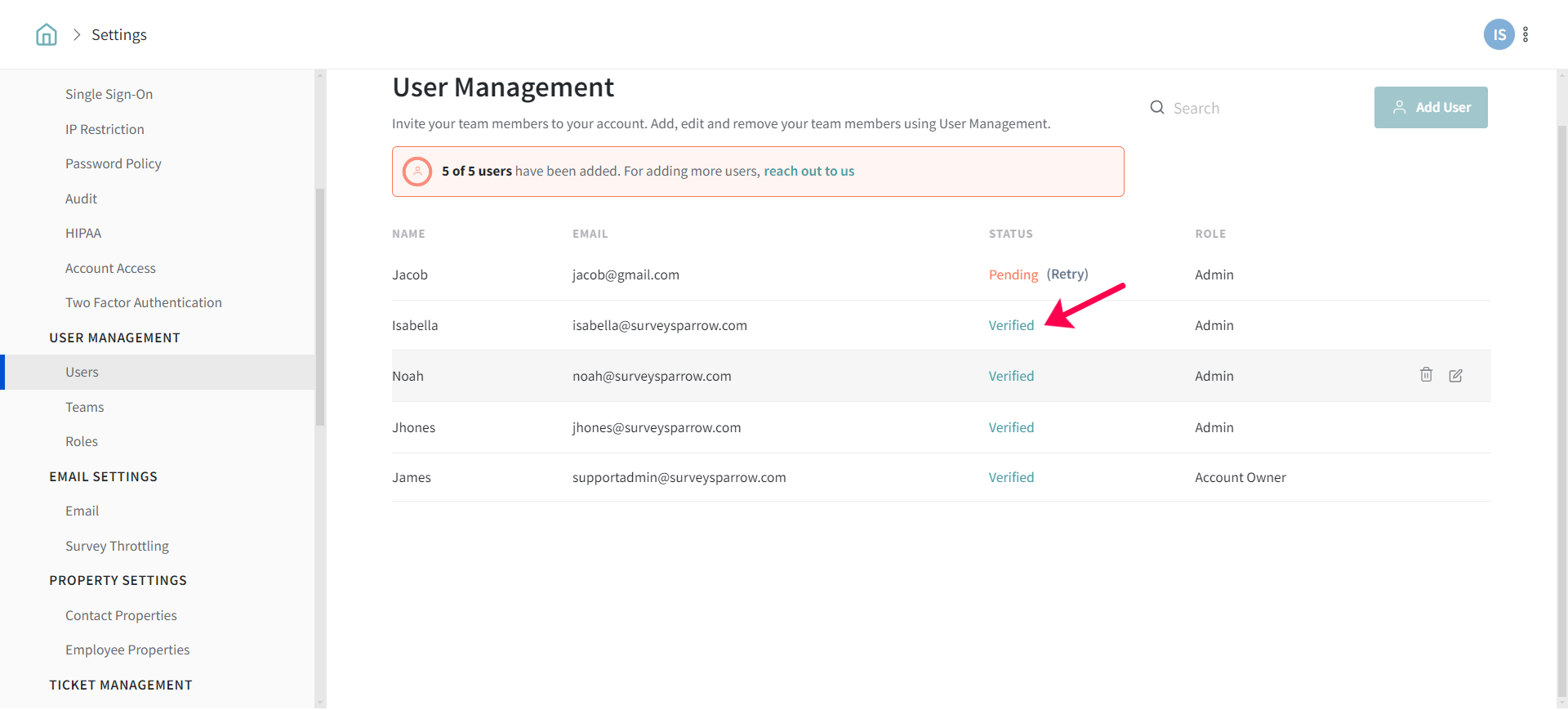
Task: Edit user Noah with pencil icon
Action: [x=1455, y=375]
